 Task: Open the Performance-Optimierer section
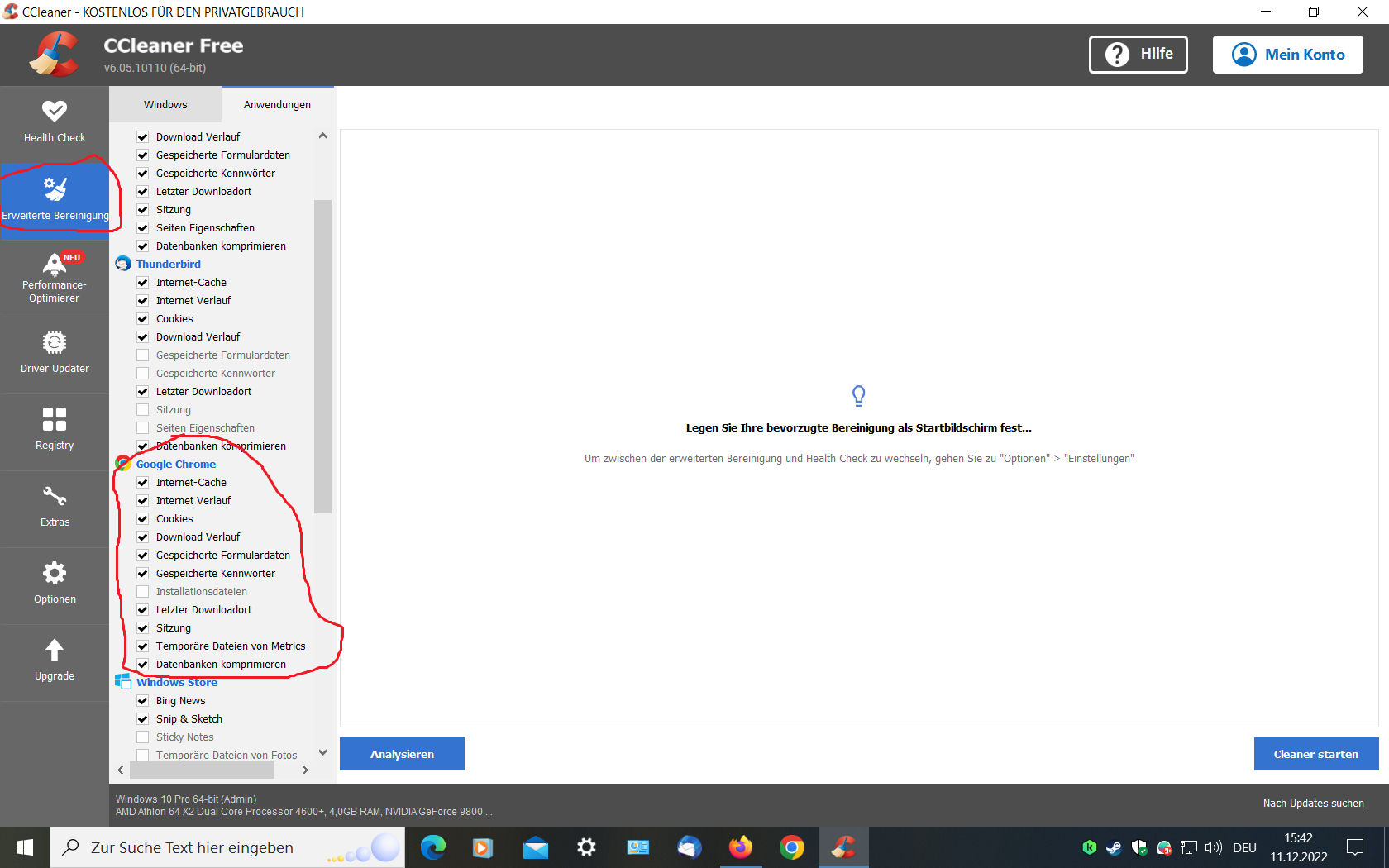tap(55, 279)
